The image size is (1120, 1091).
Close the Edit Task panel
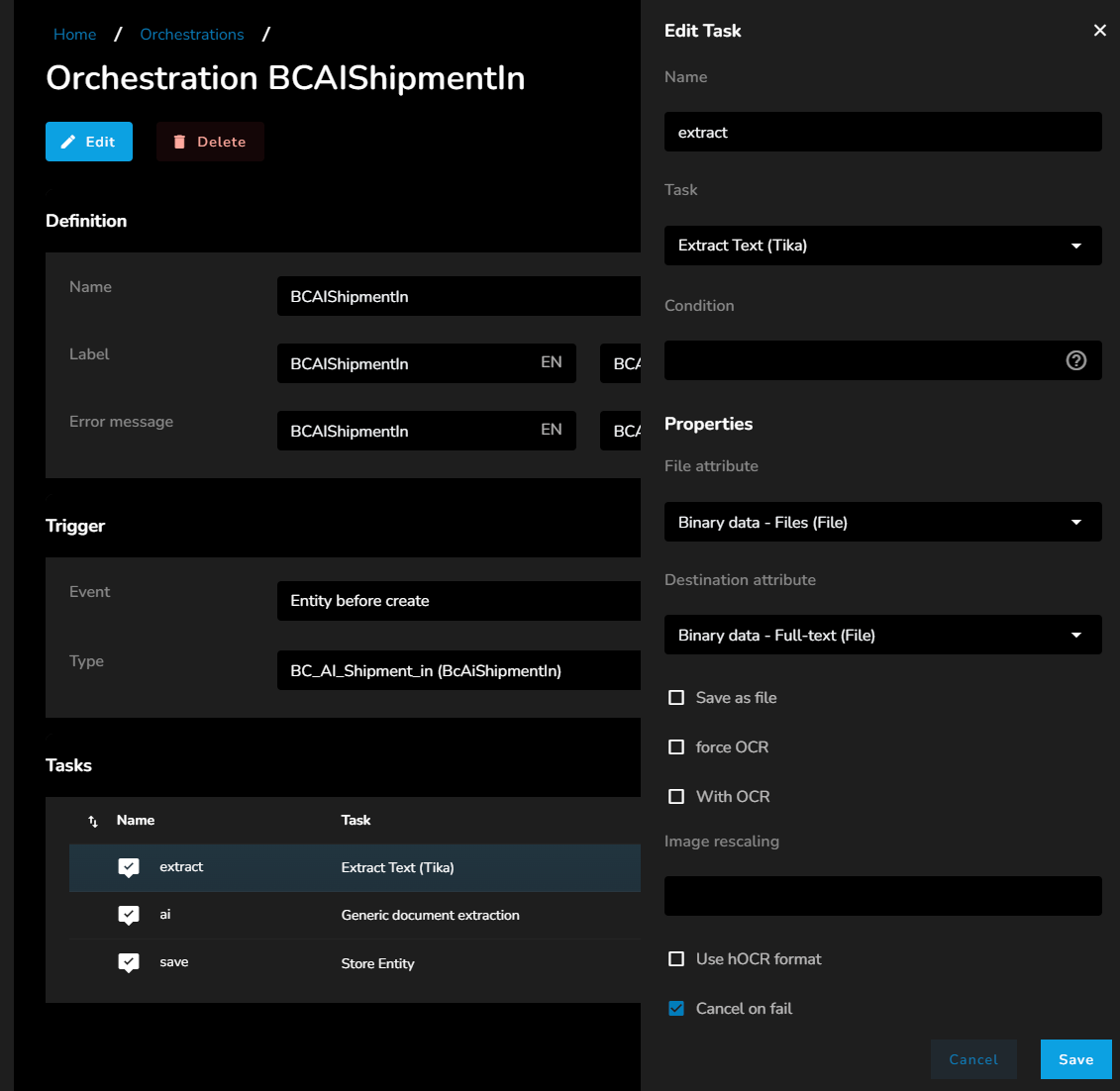tap(1099, 31)
